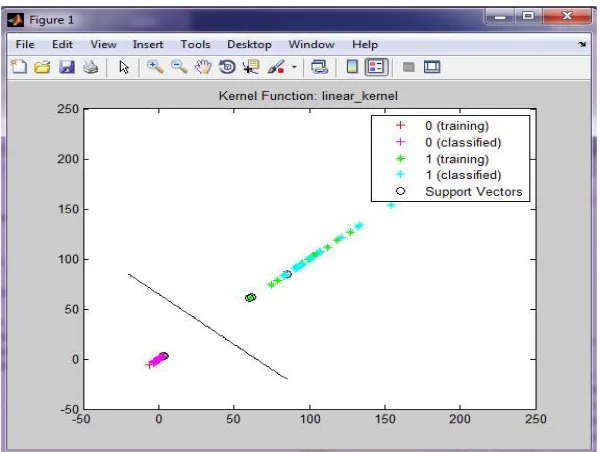Click the Hide Plot Tools icon
Image resolution: width=600 pixels, height=452 pixels.
point(409,67)
